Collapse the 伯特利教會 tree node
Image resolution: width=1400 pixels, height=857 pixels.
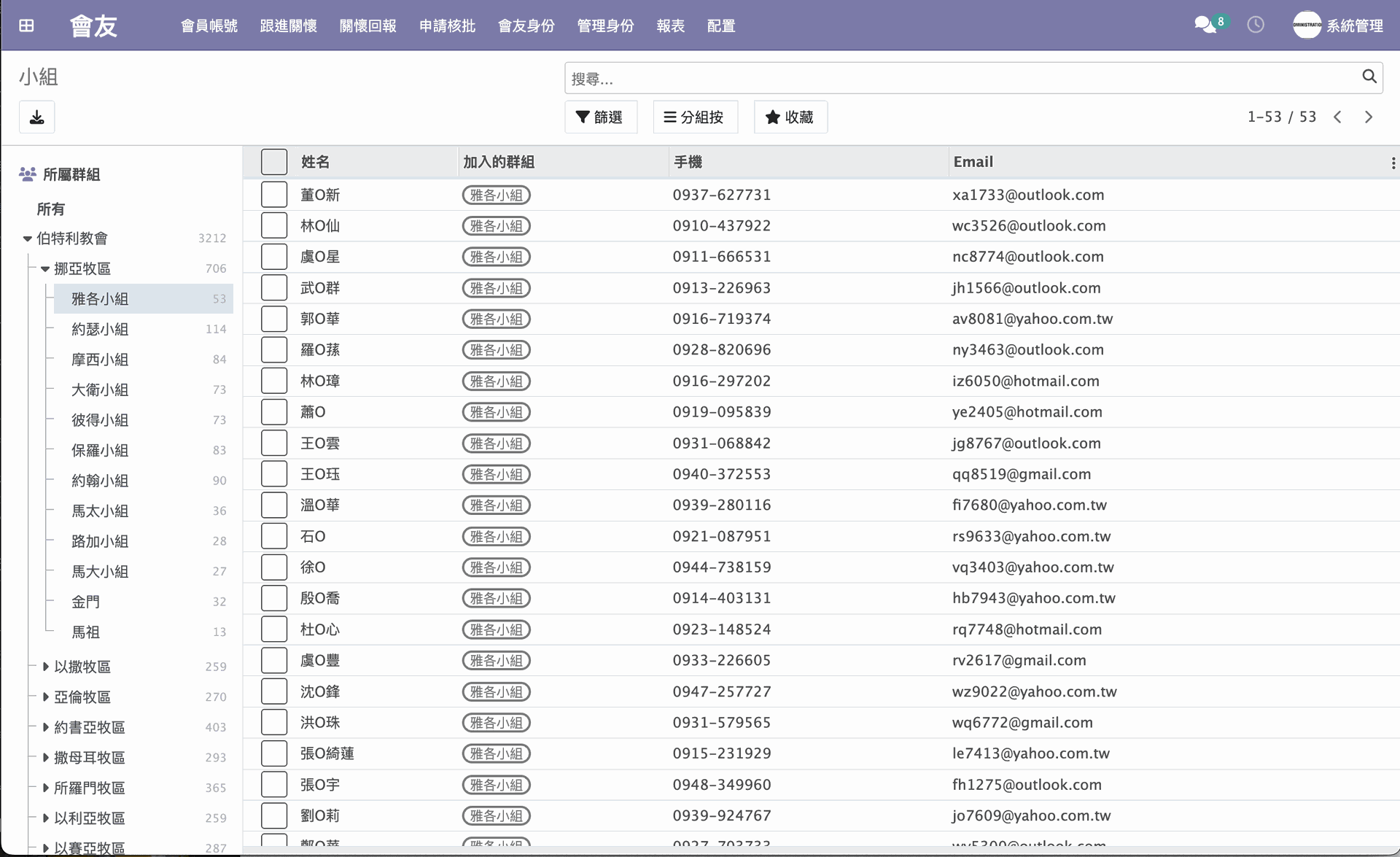pyautogui.click(x=28, y=239)
